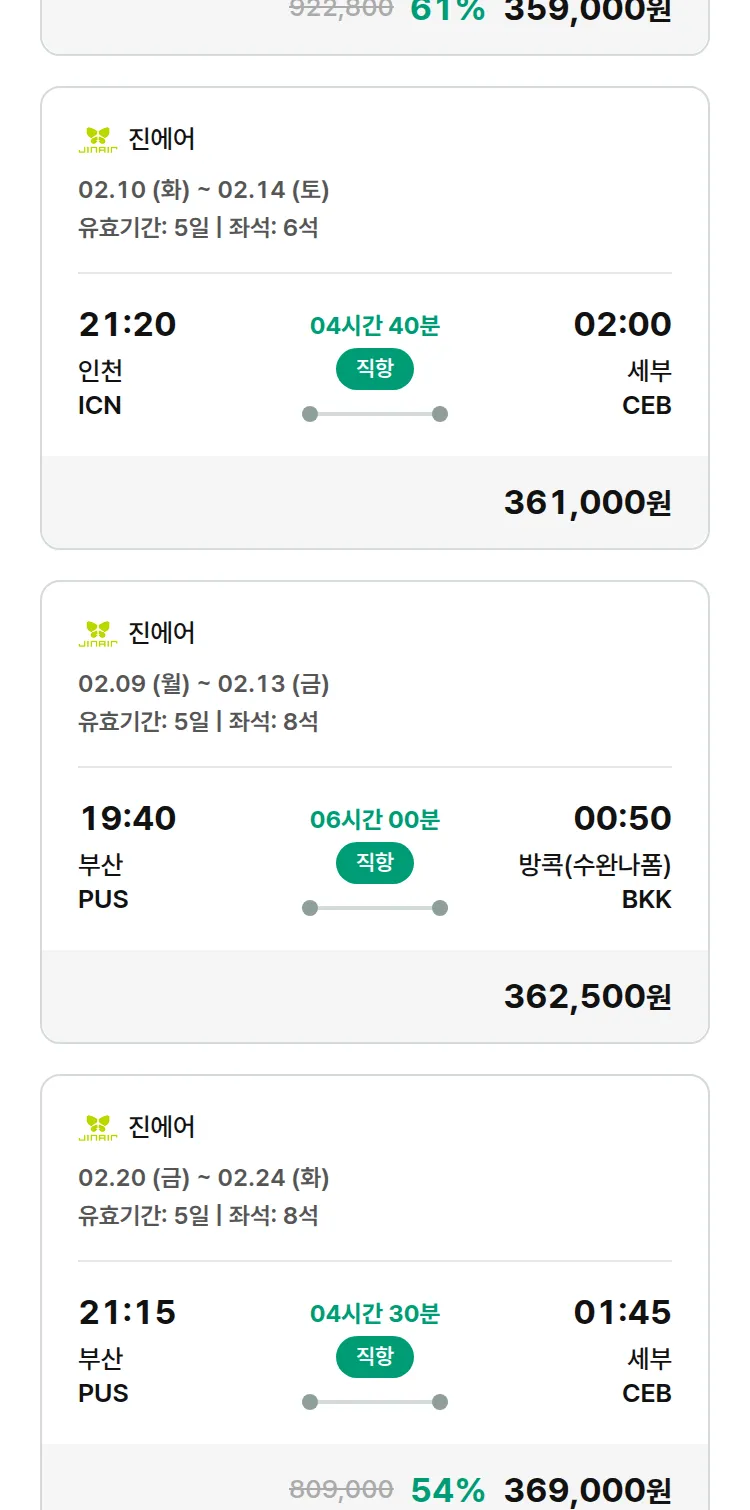Click the 06시간 00분 flight duration
Image resolution: width=750 pixels, height=1510 pixels.
375,820
